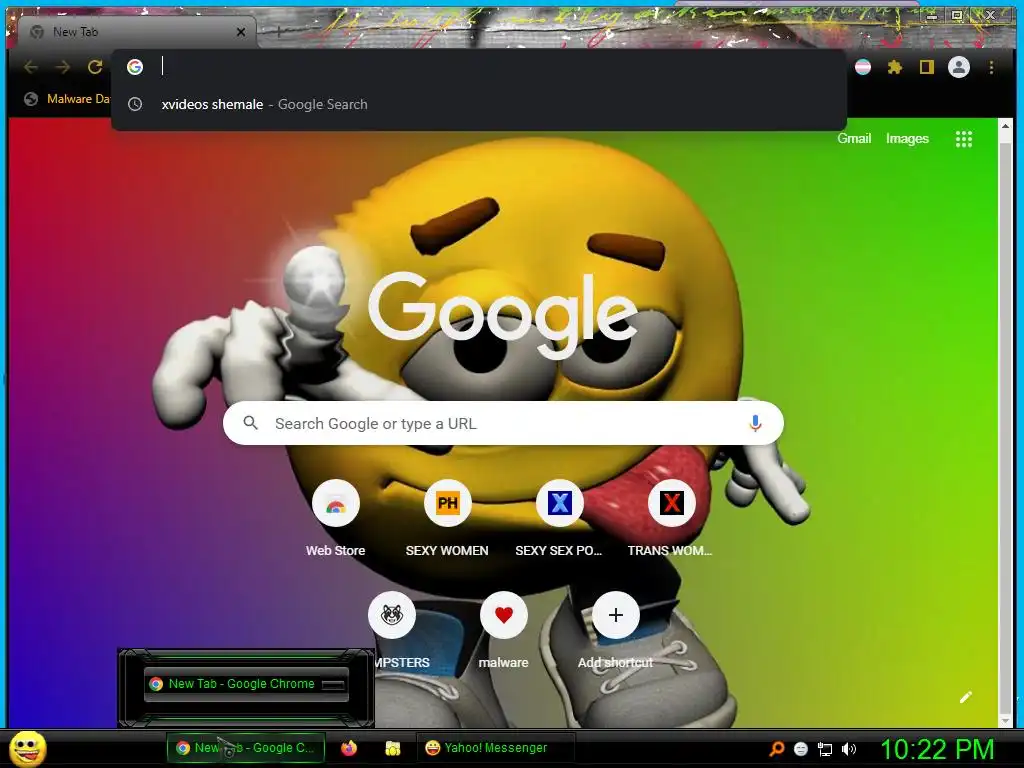Click the browser back arrow
This screenshot has height=768, width=1024.
pyautogui.click(x=31, y=67)
